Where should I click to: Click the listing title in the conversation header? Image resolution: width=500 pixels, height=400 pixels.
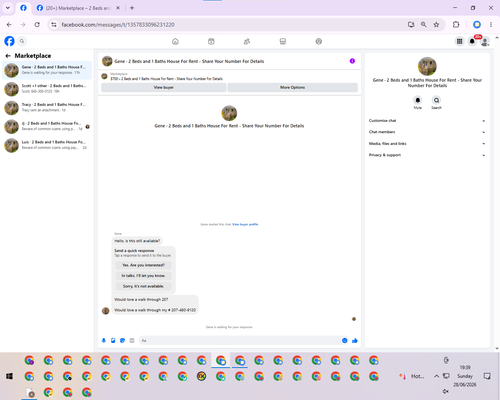tap(189, 61)
